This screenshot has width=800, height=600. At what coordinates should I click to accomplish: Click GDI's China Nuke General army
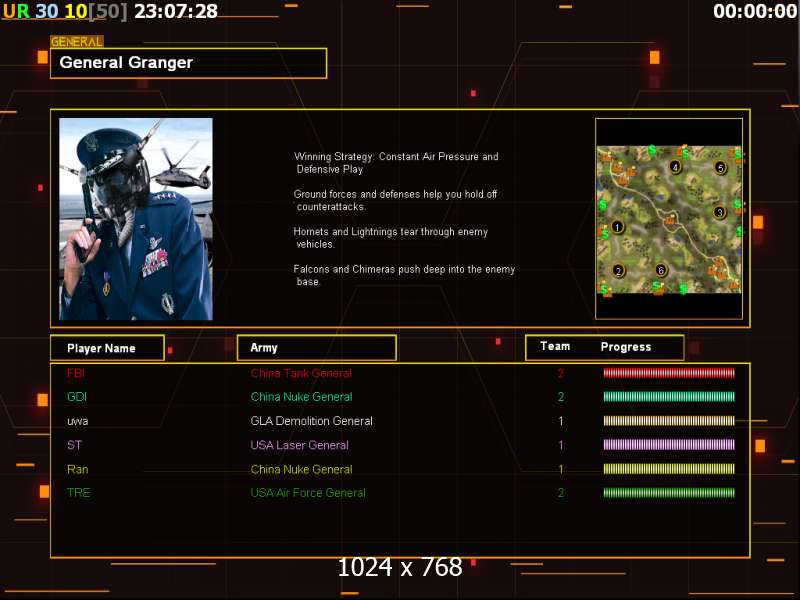tap(302, 397)
